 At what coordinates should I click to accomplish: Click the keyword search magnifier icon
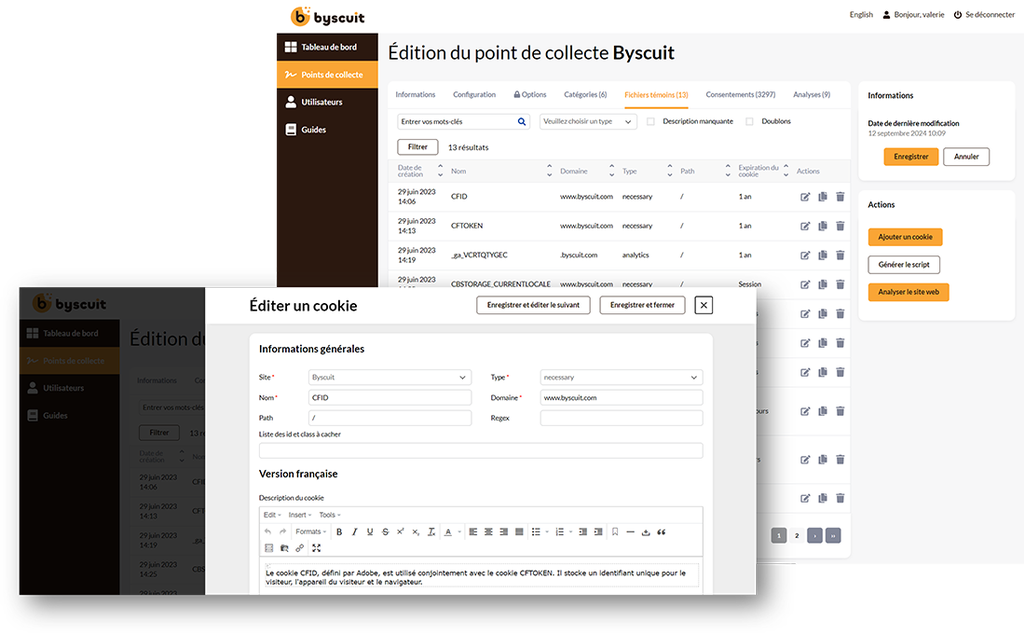[522, 121]
